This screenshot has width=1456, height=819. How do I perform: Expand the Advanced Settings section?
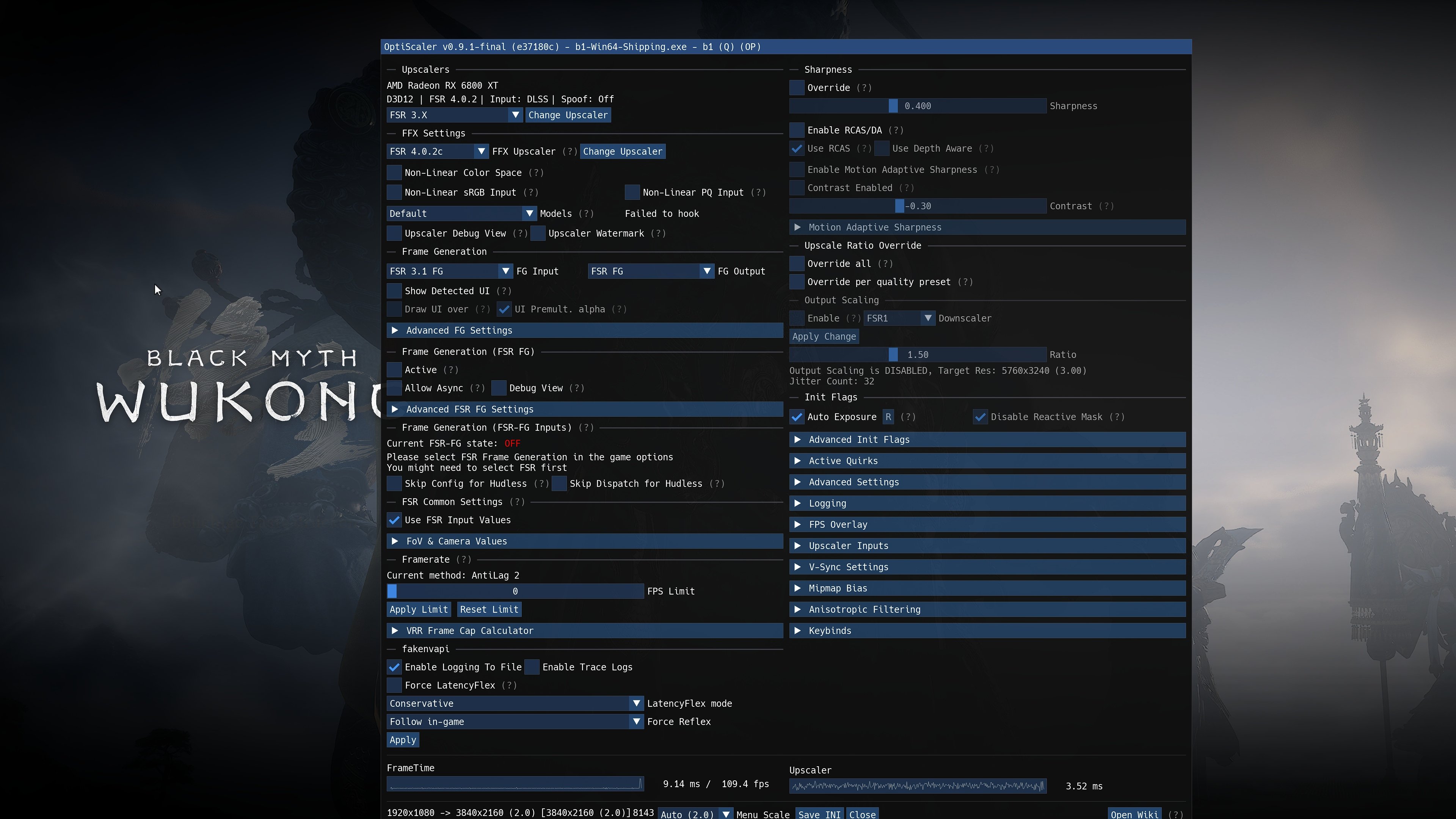987,482
